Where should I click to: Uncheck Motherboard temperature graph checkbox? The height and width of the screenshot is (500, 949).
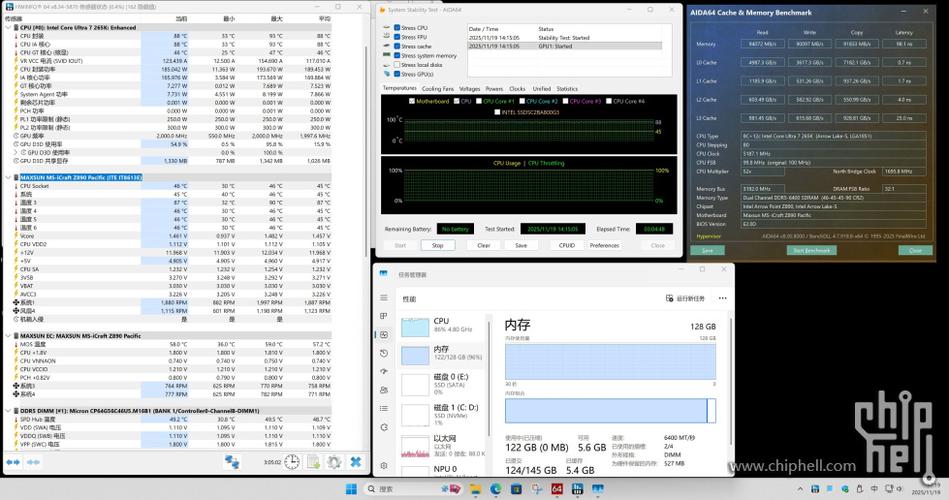[412, 101]
